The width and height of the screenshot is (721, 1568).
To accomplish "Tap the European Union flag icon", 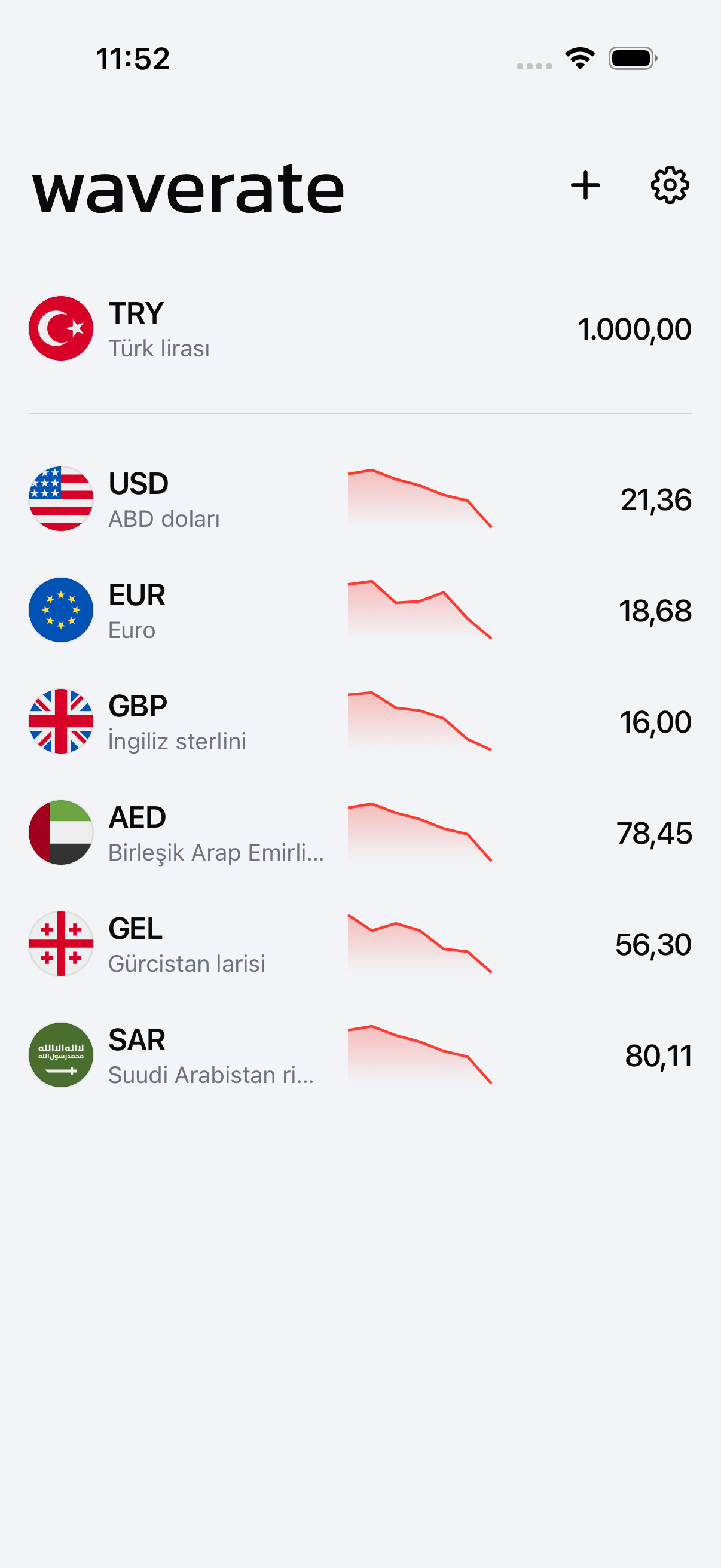I will click(x=61, y=611).
